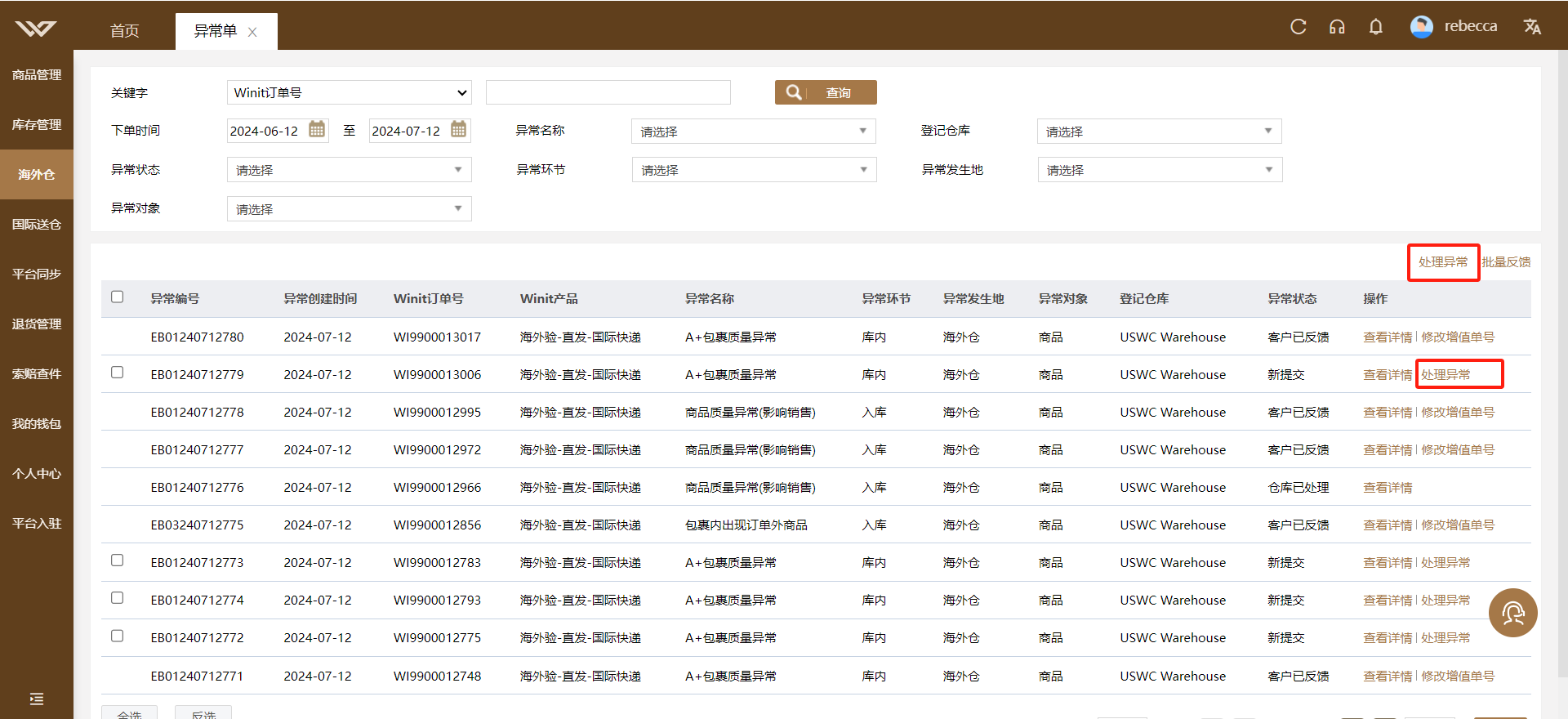Check the row EB01240712774 checkbox
1568x719 pixels.
pos(118,598)
